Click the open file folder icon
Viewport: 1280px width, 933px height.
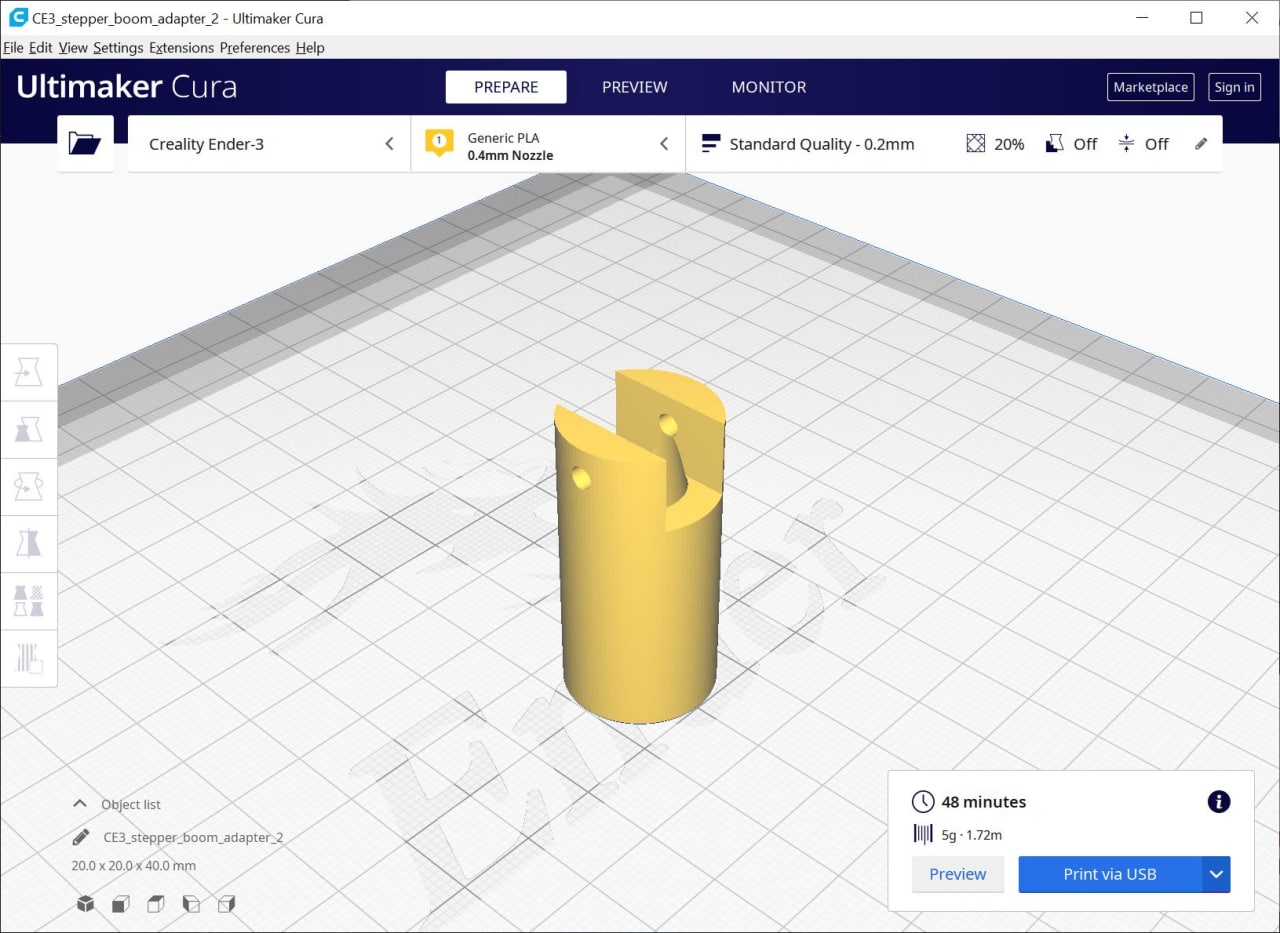pyautogui.click(x=85, y=144)
